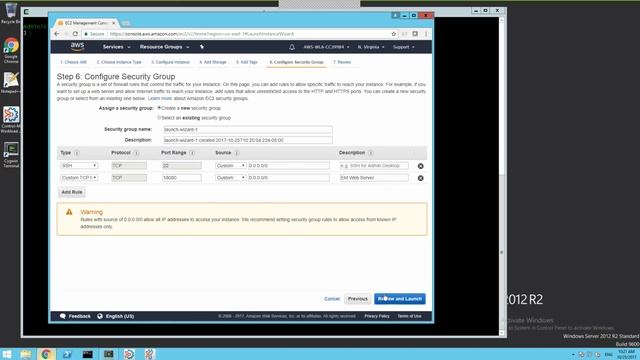Screen dimensions: 640x360
Task: Click the info icon beside Port Range header
Action: click(x=192, y=153)
